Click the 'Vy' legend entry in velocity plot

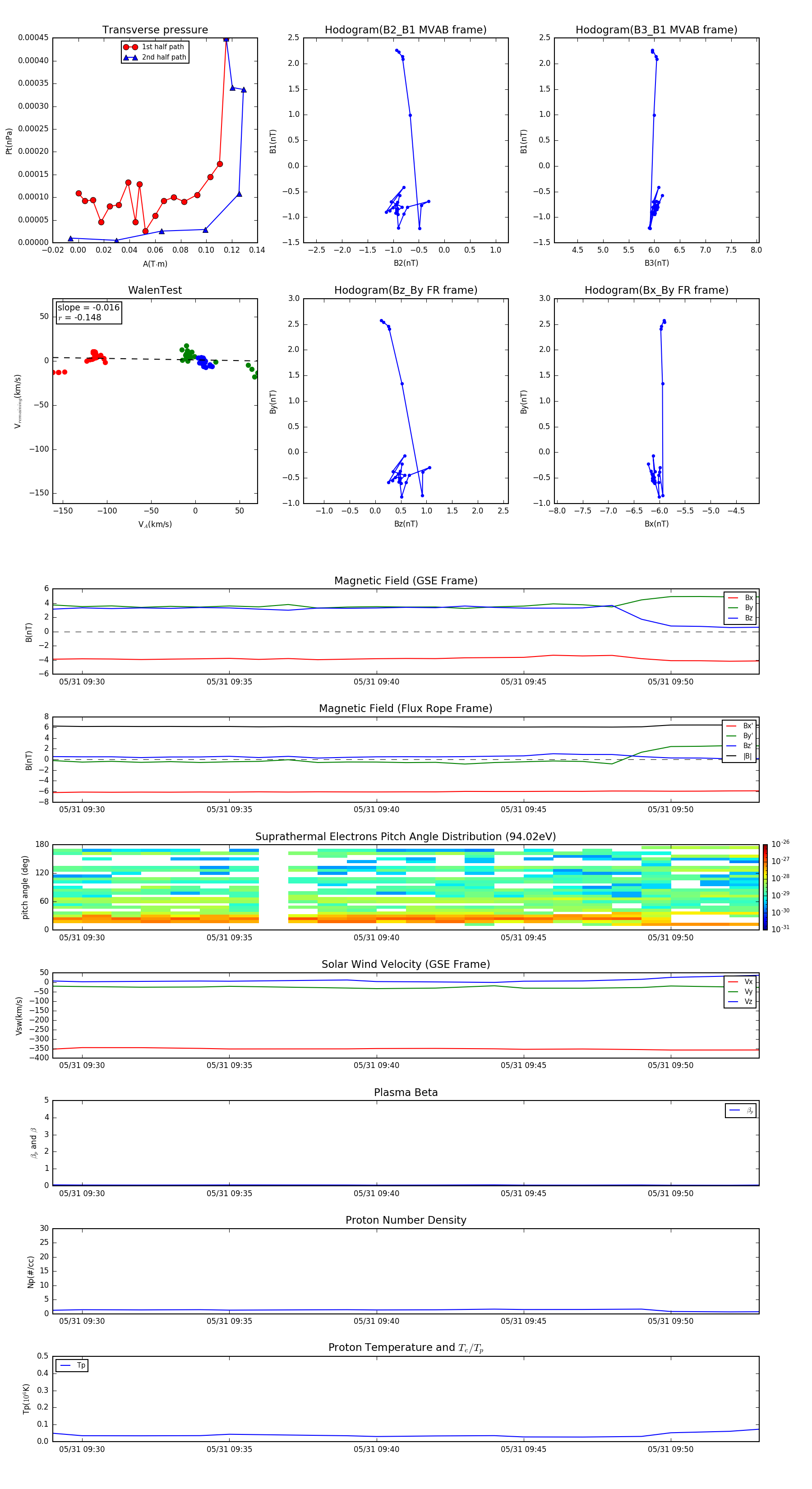(740, 991)
